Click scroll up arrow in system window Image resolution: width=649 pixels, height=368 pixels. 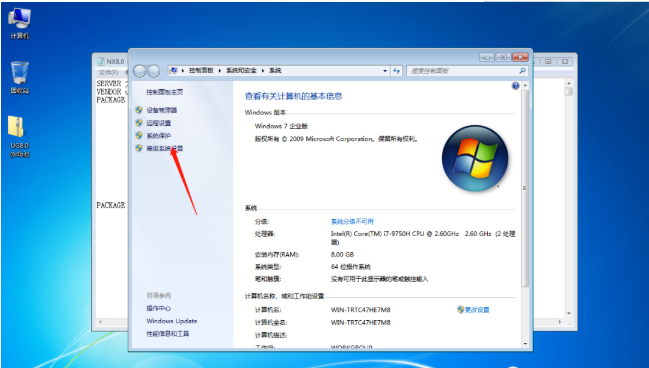point(525,86)
